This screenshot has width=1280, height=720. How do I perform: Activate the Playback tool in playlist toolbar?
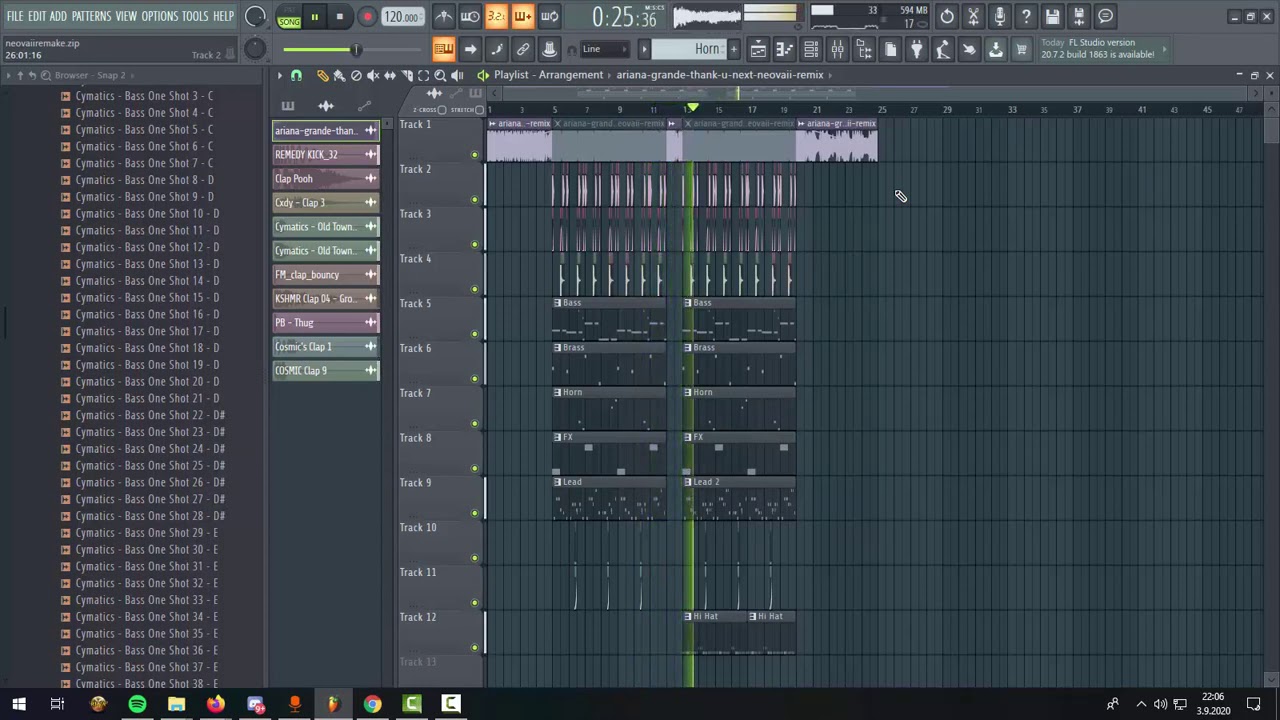pos(457,75)
